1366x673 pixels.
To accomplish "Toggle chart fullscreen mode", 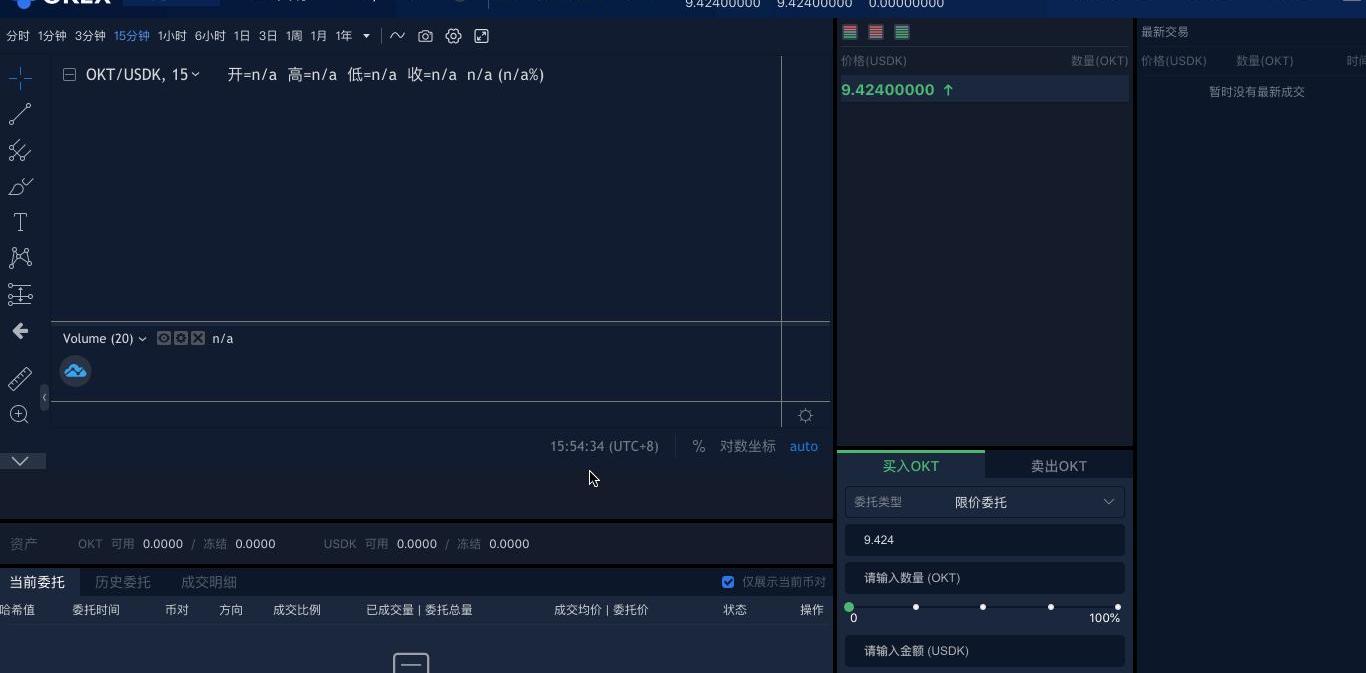I will tap(481, 36).
